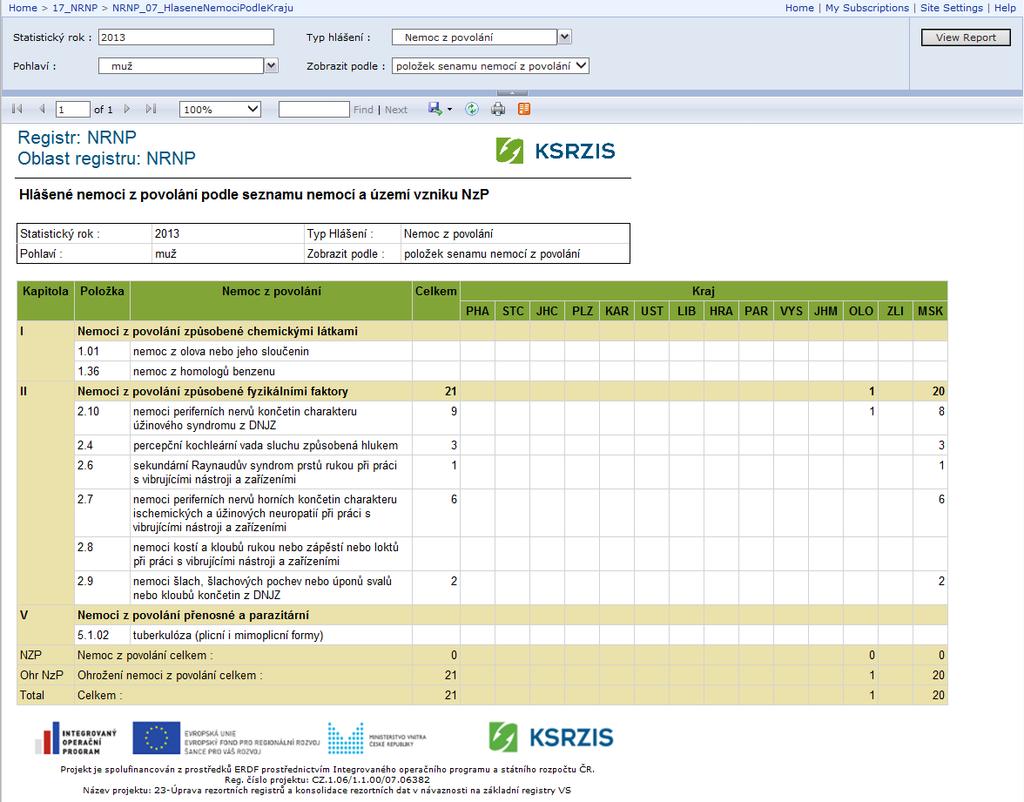The width and height of the screenshot is (1024, 802).
Task: Open the Typ hlášení dropdown arrow
Action: point(565,37)
